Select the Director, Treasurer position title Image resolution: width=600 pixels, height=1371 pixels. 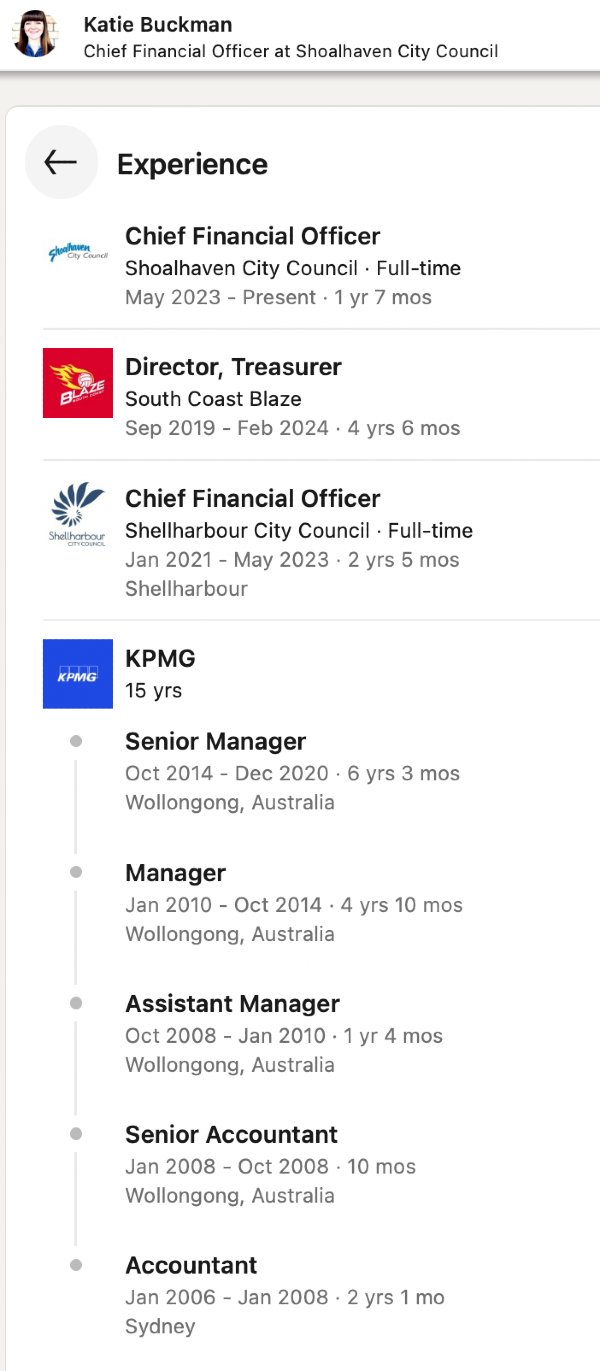233,367
